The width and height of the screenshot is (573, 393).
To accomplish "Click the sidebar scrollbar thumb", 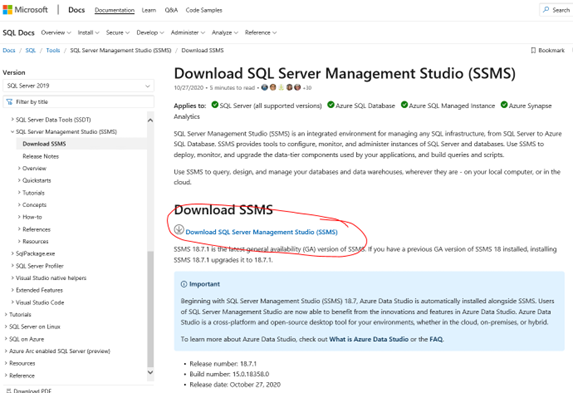I will tap(150, 309).
